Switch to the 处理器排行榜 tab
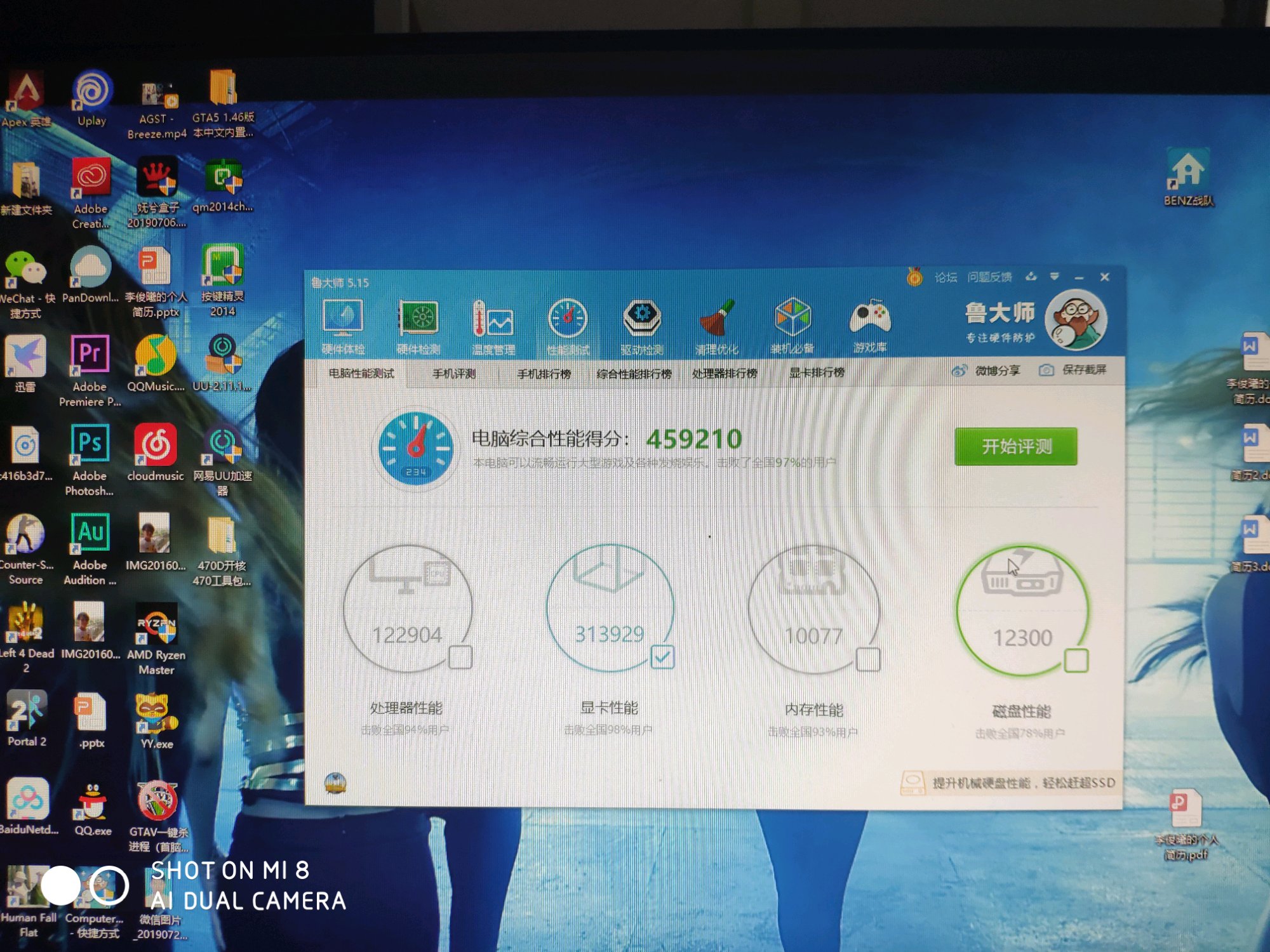Screen dimensions: 1270x952 725,373
